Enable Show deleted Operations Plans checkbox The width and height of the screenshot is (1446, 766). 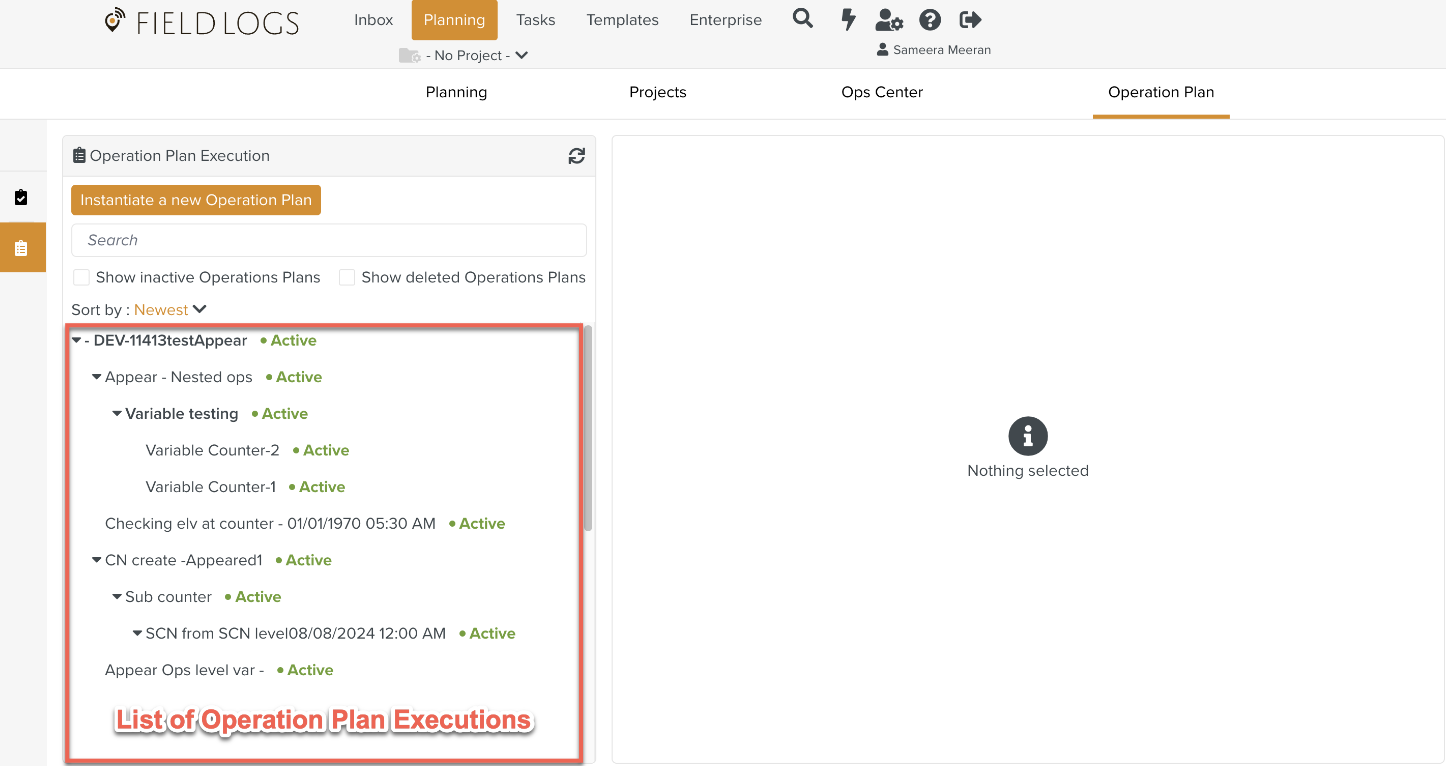pyautogui.click(x=347, y=278)
